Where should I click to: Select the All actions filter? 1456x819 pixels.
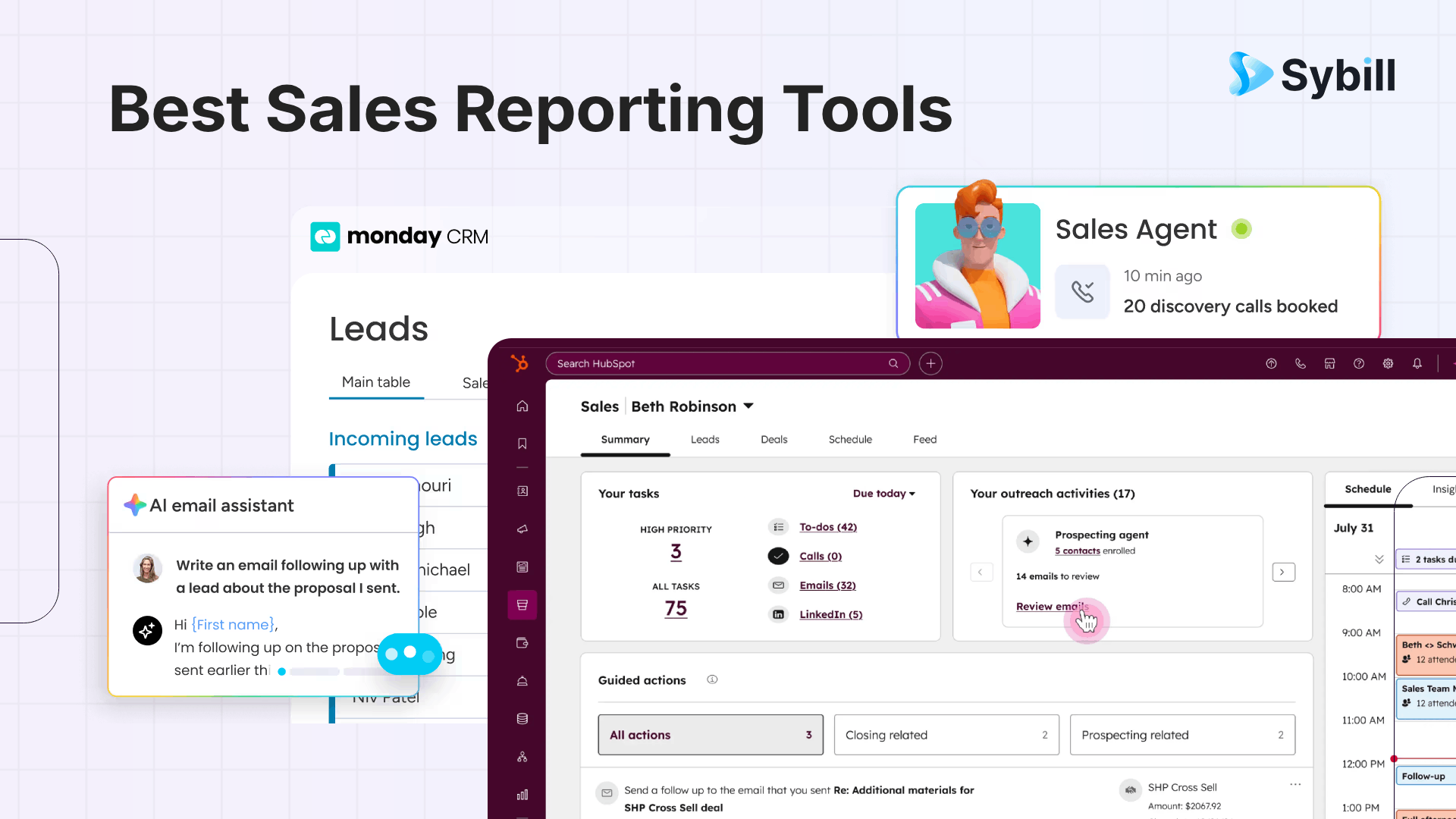coord(711,735)
